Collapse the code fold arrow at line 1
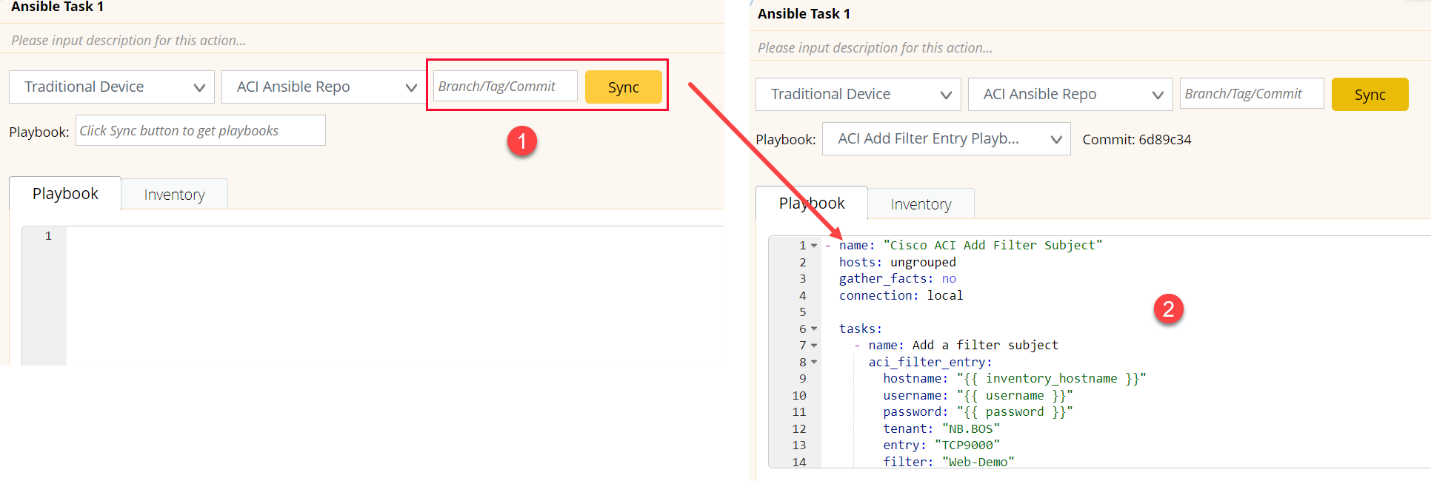Screen dimensions: 1431x481 (x=814, y=246)
